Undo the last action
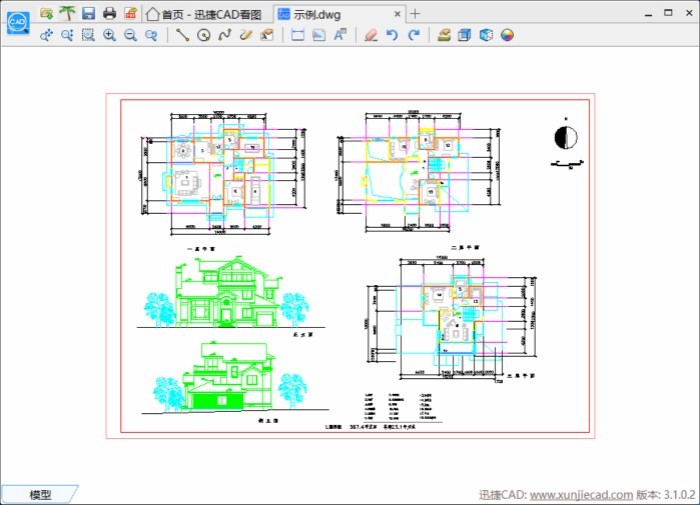The image size is (700, 505). click(392, 35)
